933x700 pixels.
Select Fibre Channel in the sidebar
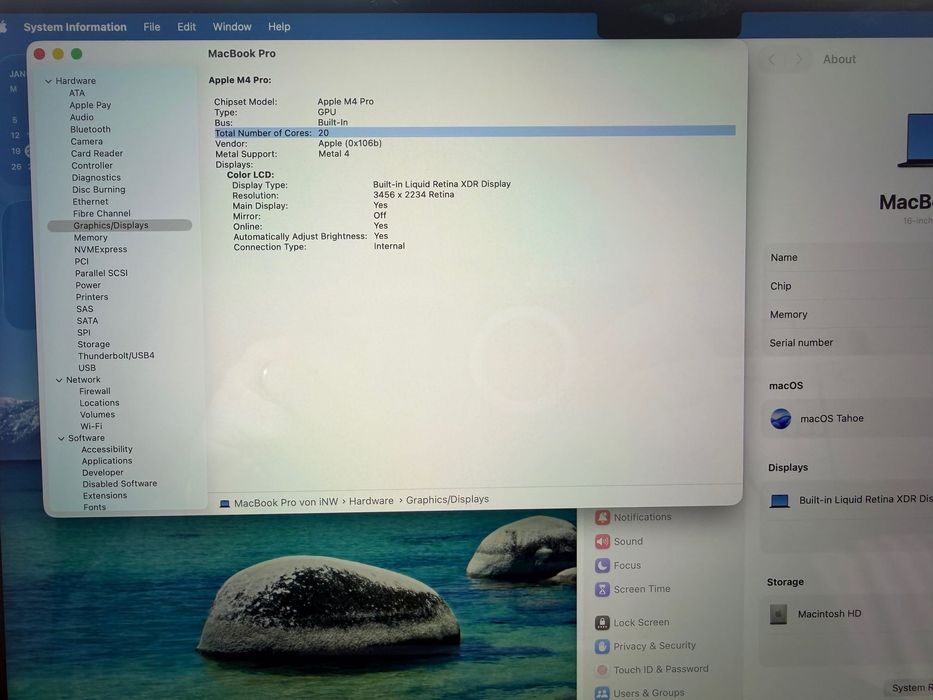click(x=102, y=213)
